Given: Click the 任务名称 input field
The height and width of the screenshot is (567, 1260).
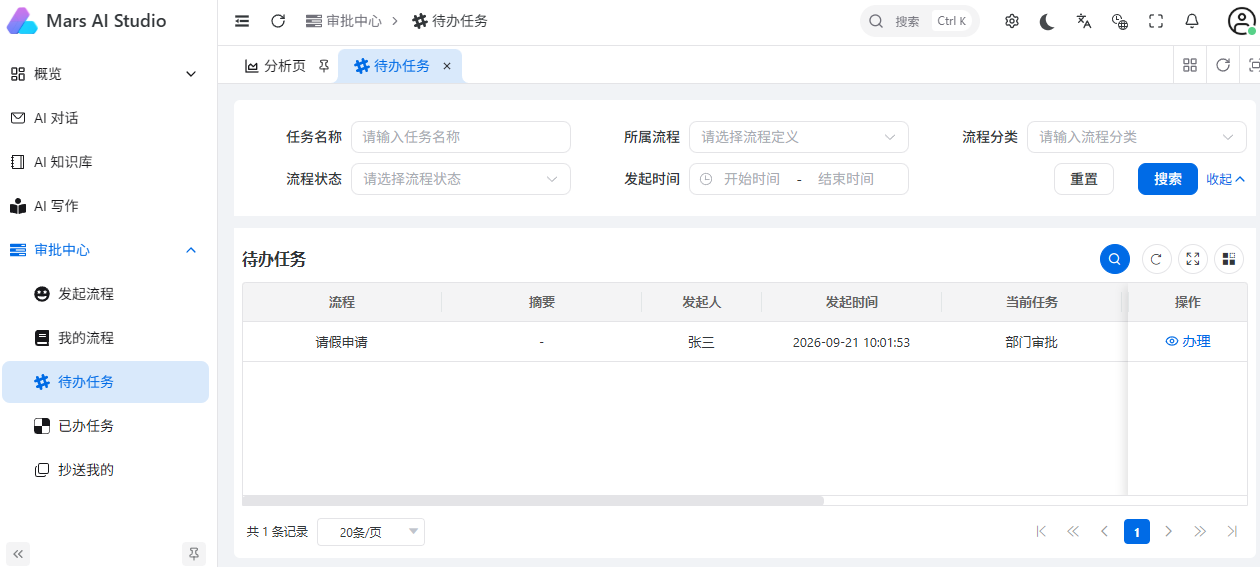Looking at the screenshot, I should pyautogui.click(x=460, y=137).
